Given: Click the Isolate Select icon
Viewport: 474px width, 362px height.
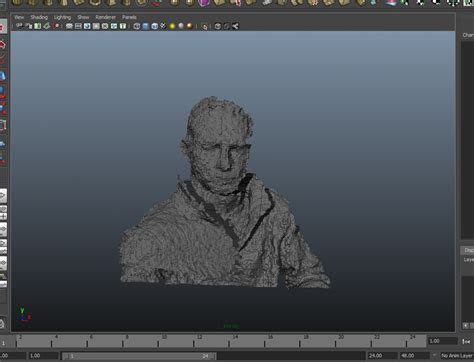Looking at the screenshot, I should pyautogui.click(x=204, y=26).
